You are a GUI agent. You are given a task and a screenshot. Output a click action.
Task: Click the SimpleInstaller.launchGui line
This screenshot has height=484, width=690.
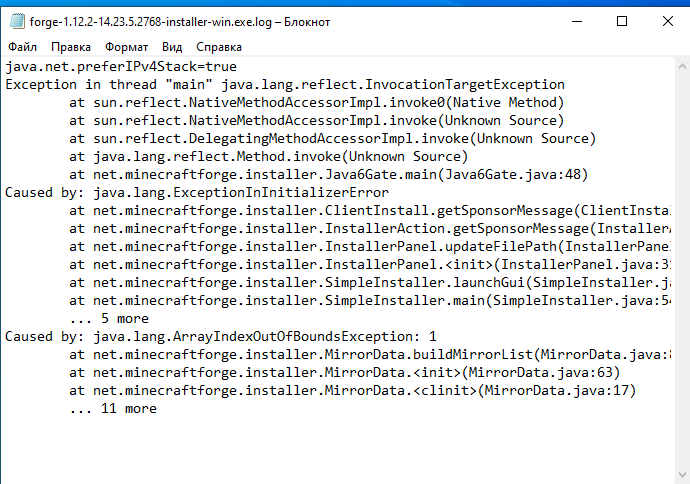[370, 283]
